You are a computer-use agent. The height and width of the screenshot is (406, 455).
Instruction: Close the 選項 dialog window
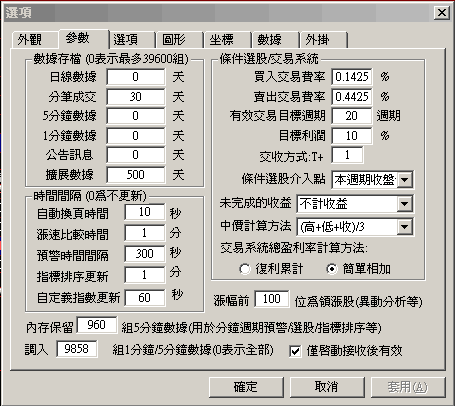click(442, 13)
